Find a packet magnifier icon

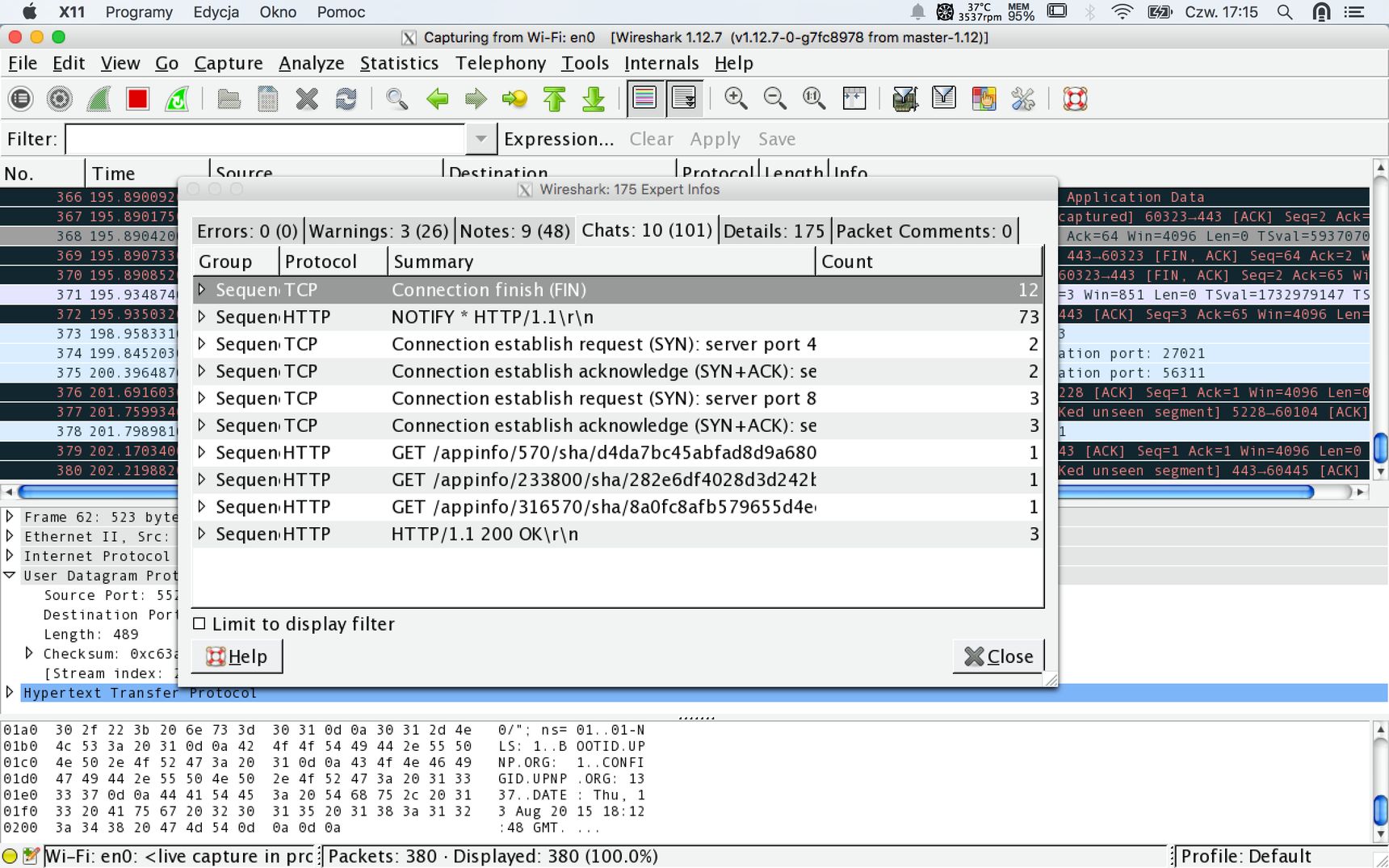tap(397, 99)
